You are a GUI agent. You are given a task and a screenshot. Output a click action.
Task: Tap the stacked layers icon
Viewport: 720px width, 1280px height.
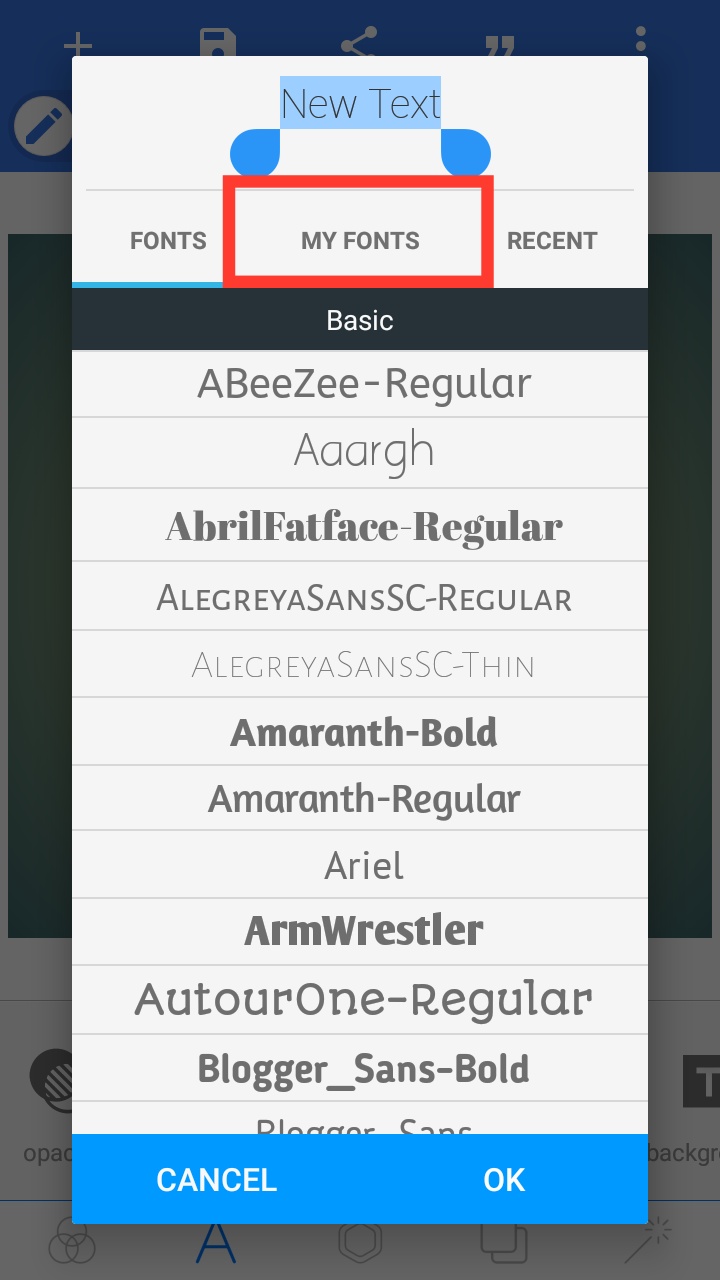(504, 1241)
